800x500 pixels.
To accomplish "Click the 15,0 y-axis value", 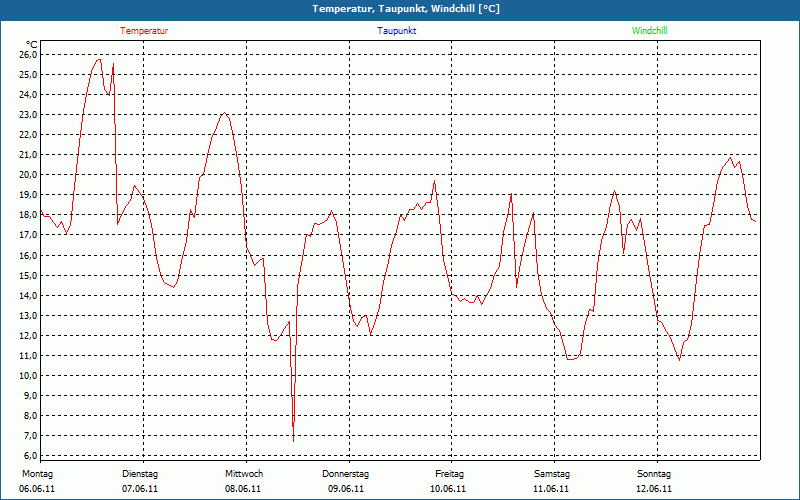I will point(28,276).
